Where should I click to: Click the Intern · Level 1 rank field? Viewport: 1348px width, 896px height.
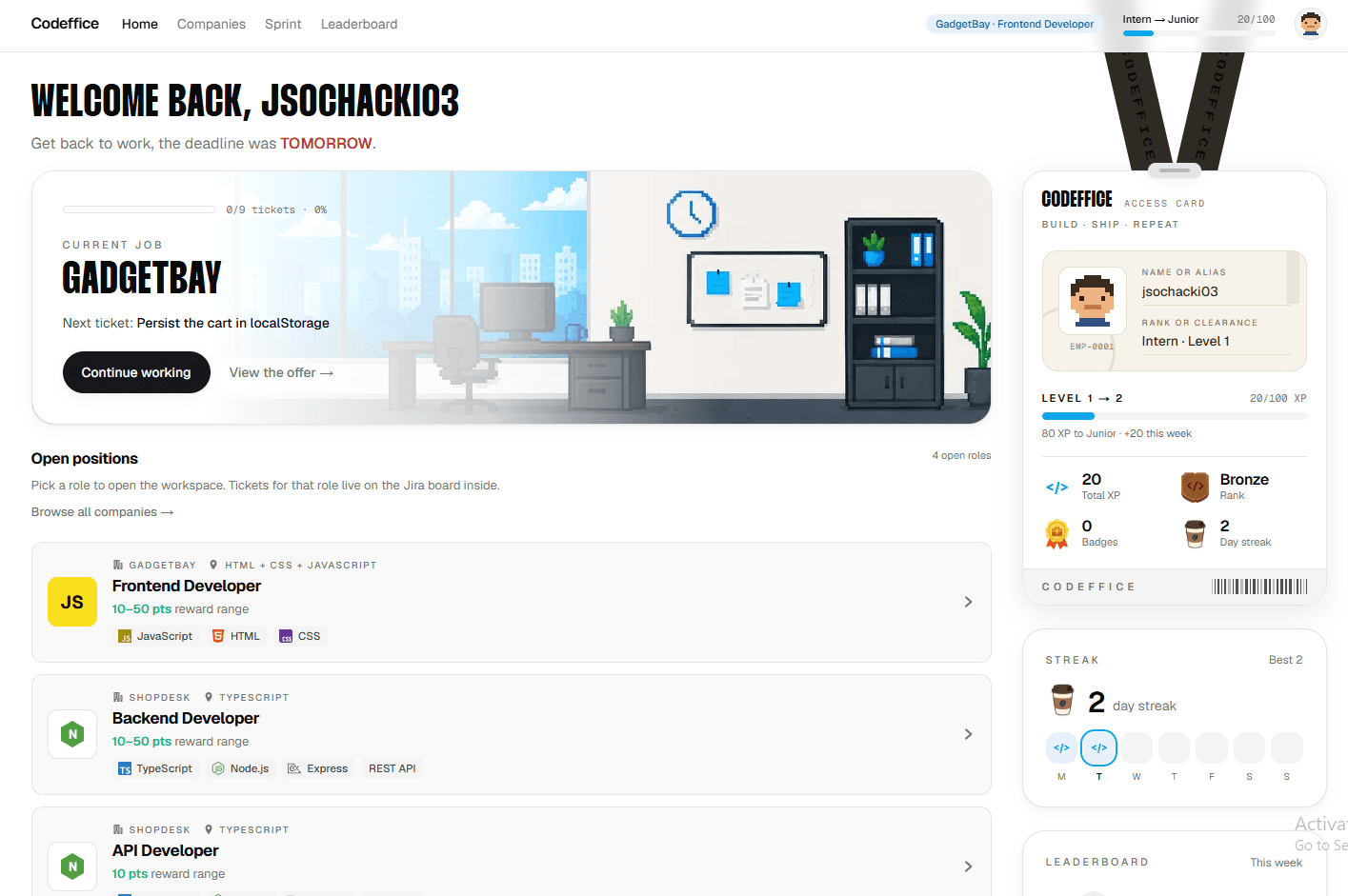(x=1216, y=341)
